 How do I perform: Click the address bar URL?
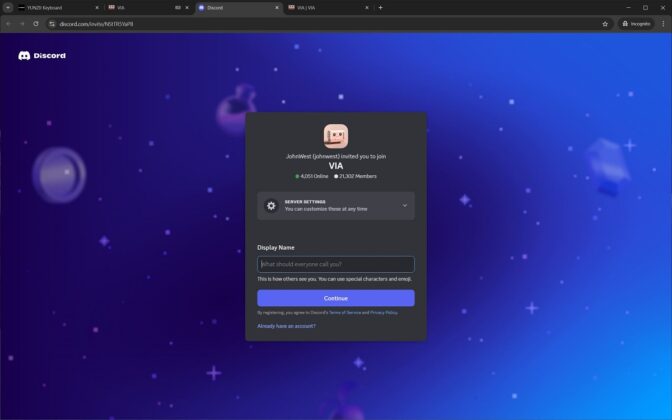pos(96,24)
